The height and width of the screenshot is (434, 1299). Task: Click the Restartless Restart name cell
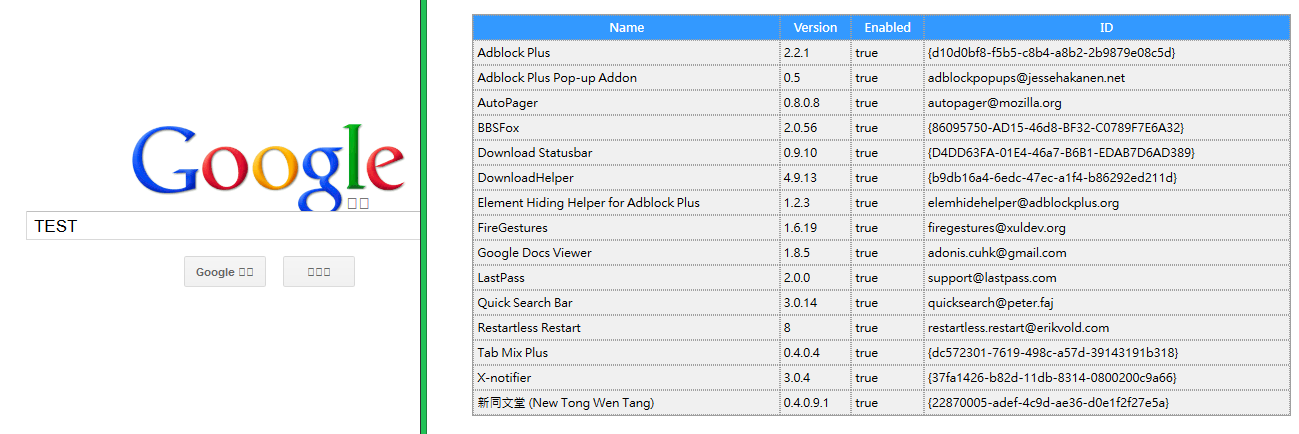point(529,328)
